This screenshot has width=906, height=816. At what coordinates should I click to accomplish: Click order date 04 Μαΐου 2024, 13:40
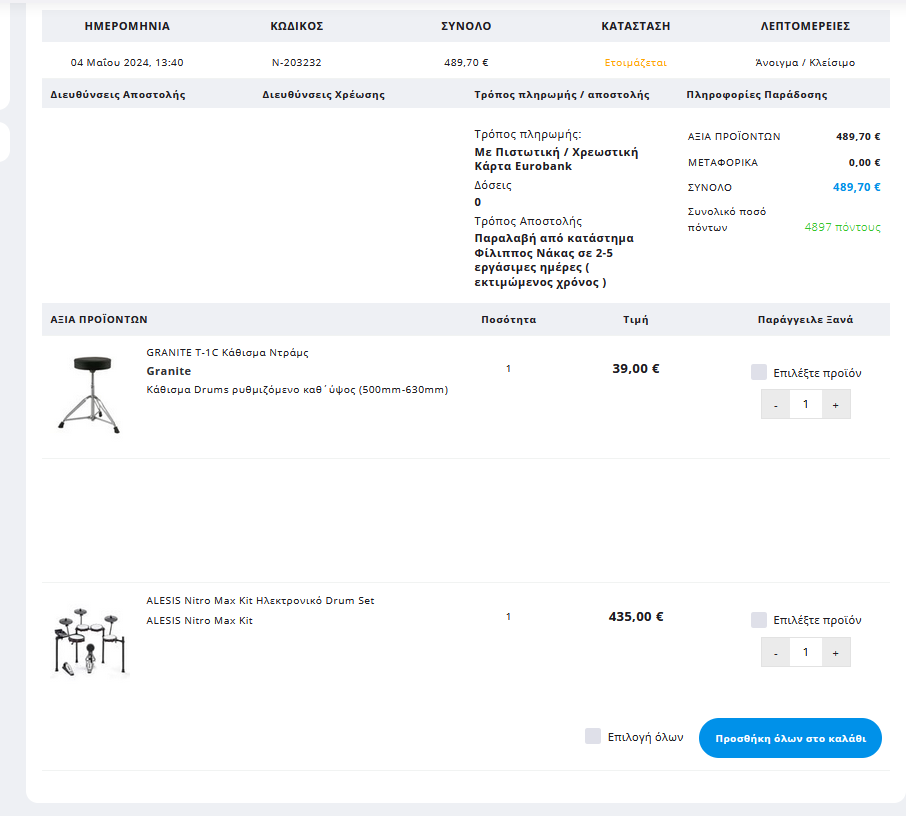[x=127, y=62]
